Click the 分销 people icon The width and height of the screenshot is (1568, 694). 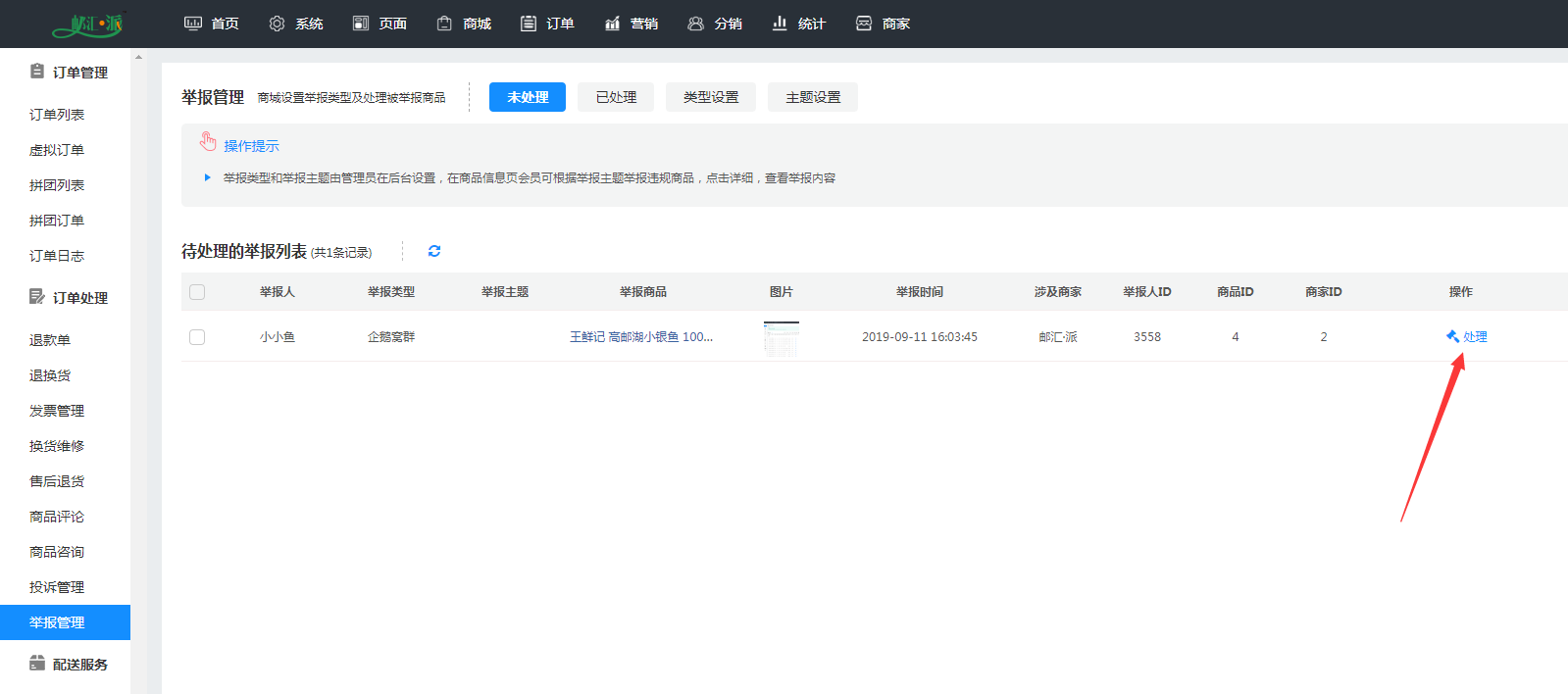click(695, 24)
